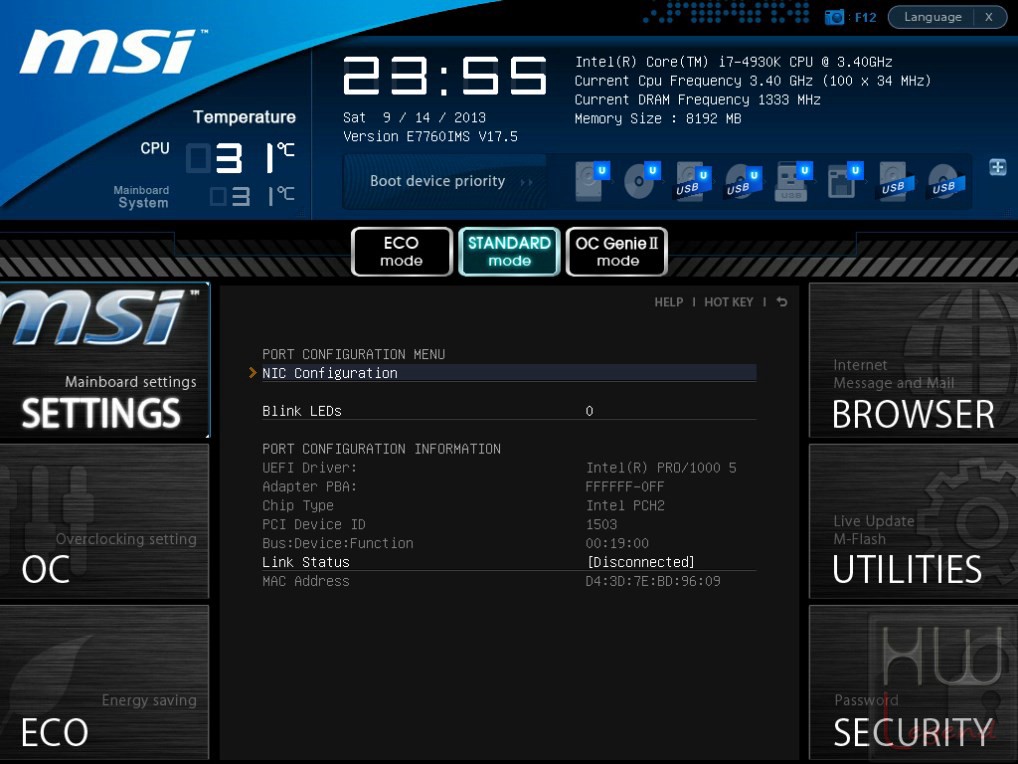Select the Link Status row

[x=509, y=562]
